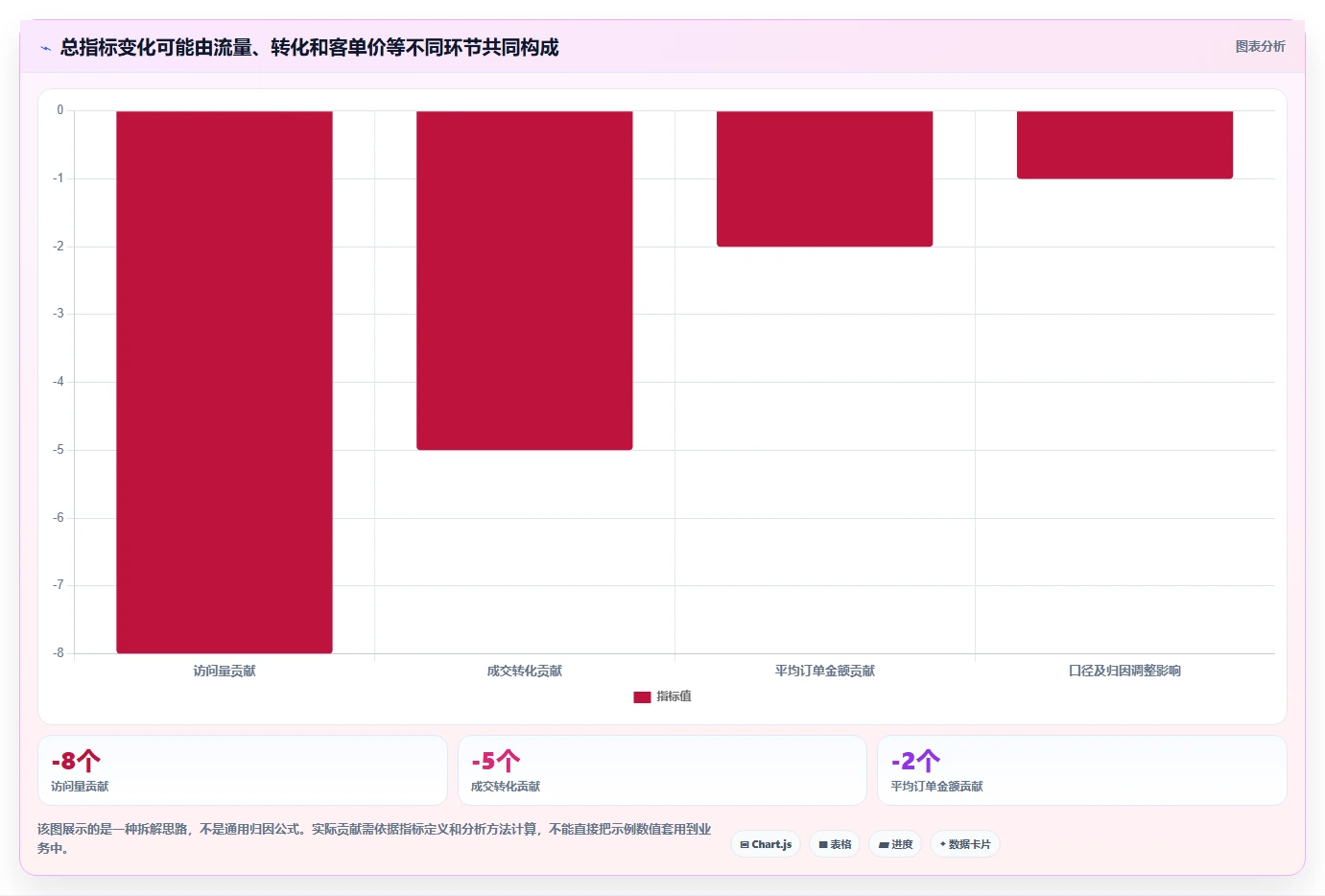Click the y-axis label 0
Viewport: 1325px width, 896px height.
click(x=60, y=110)
